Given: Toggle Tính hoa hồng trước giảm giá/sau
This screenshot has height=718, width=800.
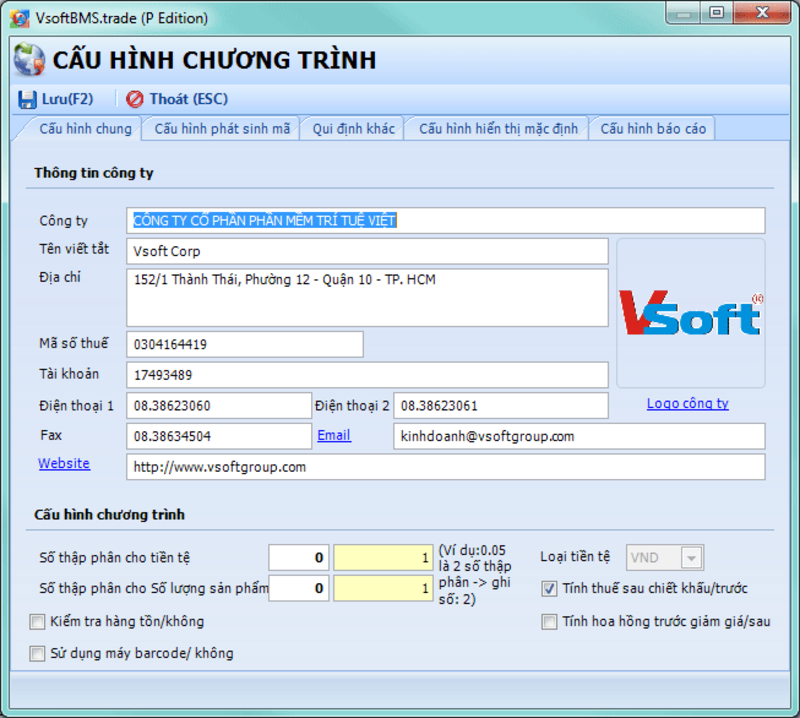Looking at the screenshot, I should [549, 622].
